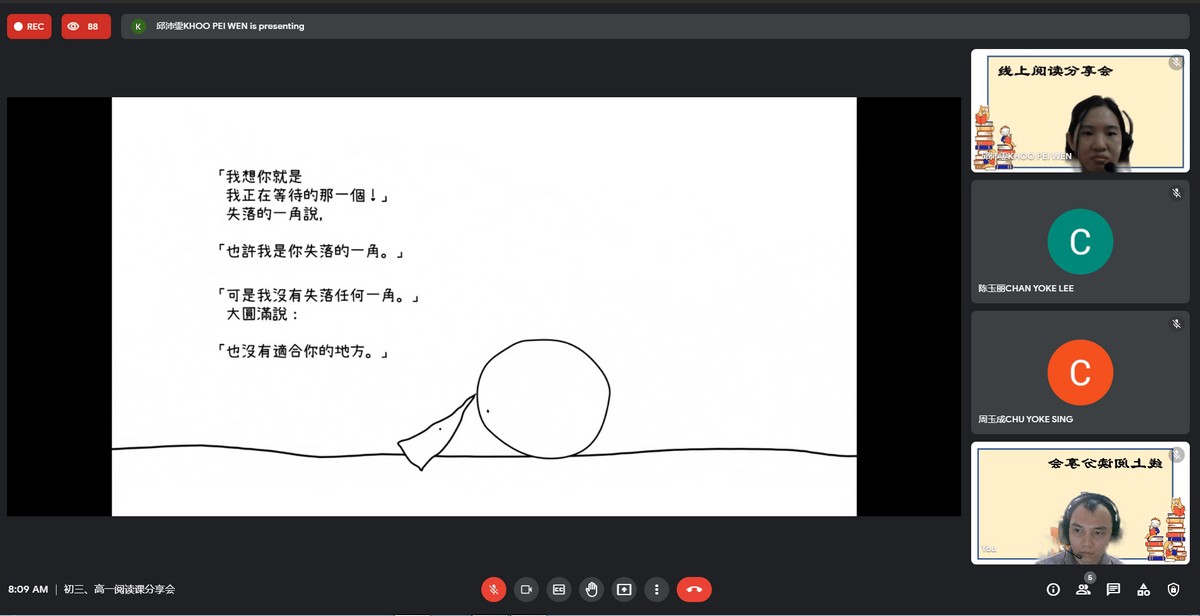The height and width of the screenshot is (616, 1200).
Task: Open the host controls shield icon
Action: click(x=1173, y=590)
